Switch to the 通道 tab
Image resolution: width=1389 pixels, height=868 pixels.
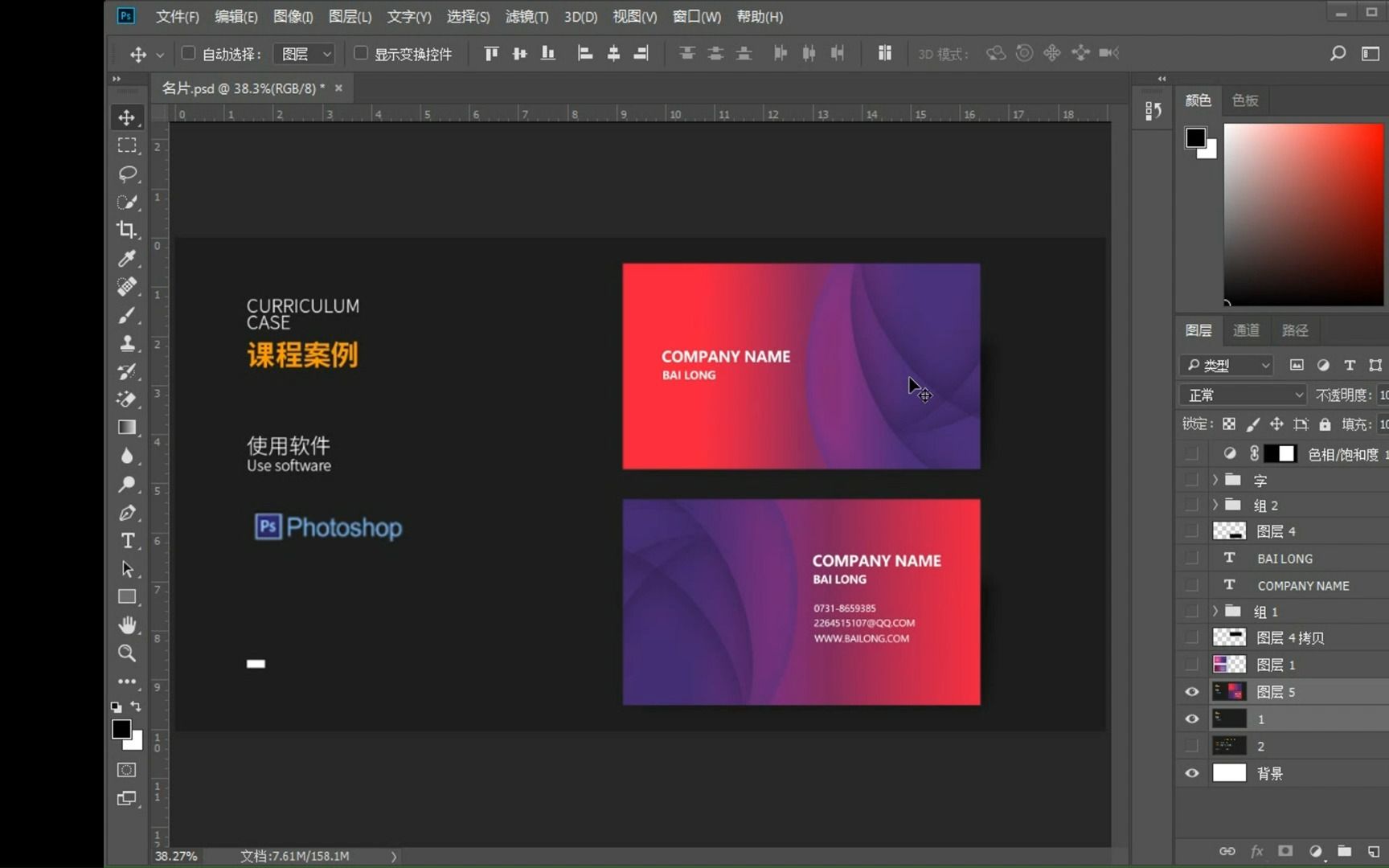[x=1246, y=330]
